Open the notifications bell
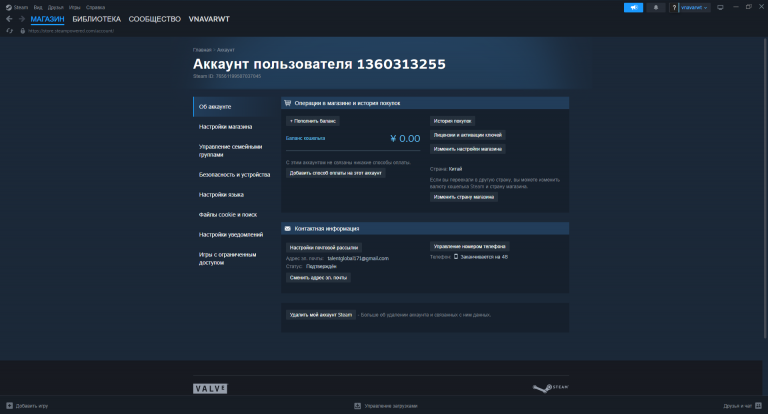 tap(656, 7)
